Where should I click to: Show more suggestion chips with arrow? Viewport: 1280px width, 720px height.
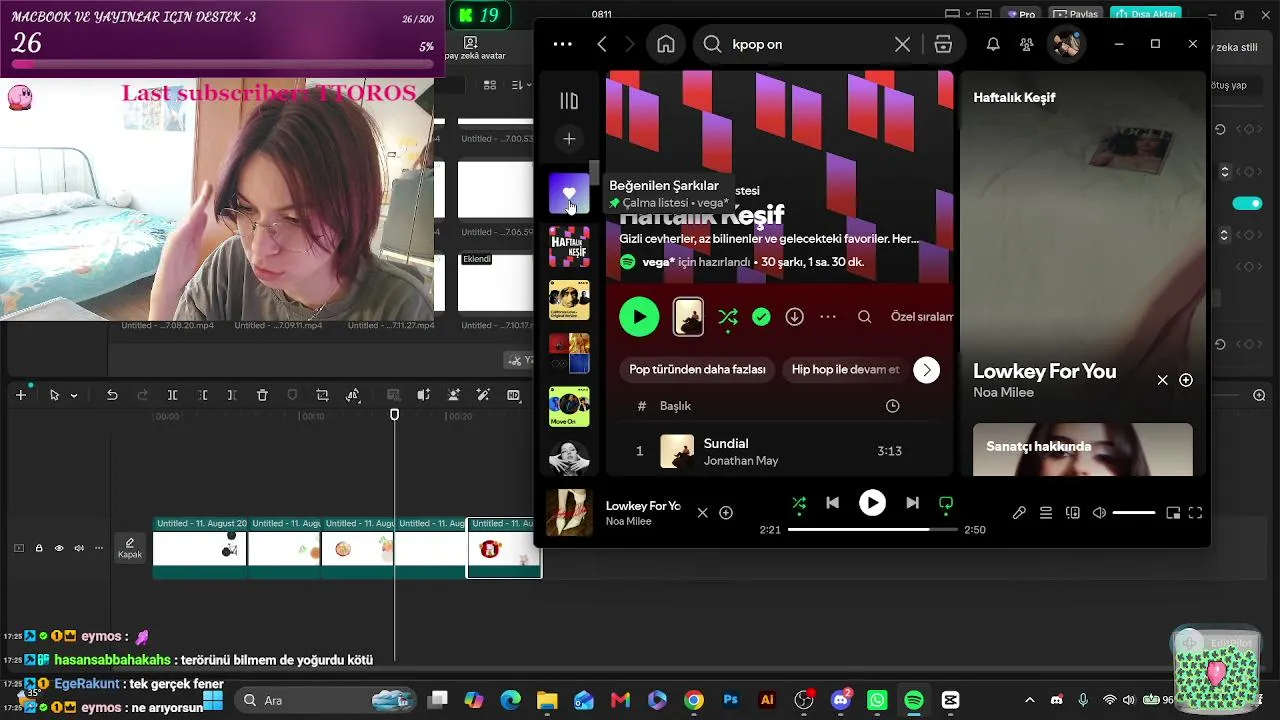pyautogui.click(x=927, y=370)
